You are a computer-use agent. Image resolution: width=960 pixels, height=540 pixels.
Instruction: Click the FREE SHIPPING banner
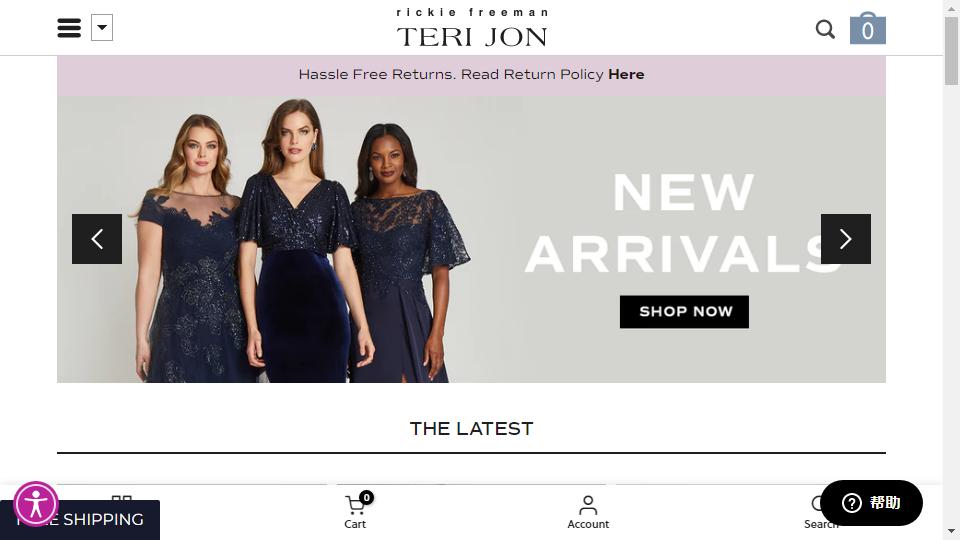click(80, 520)
